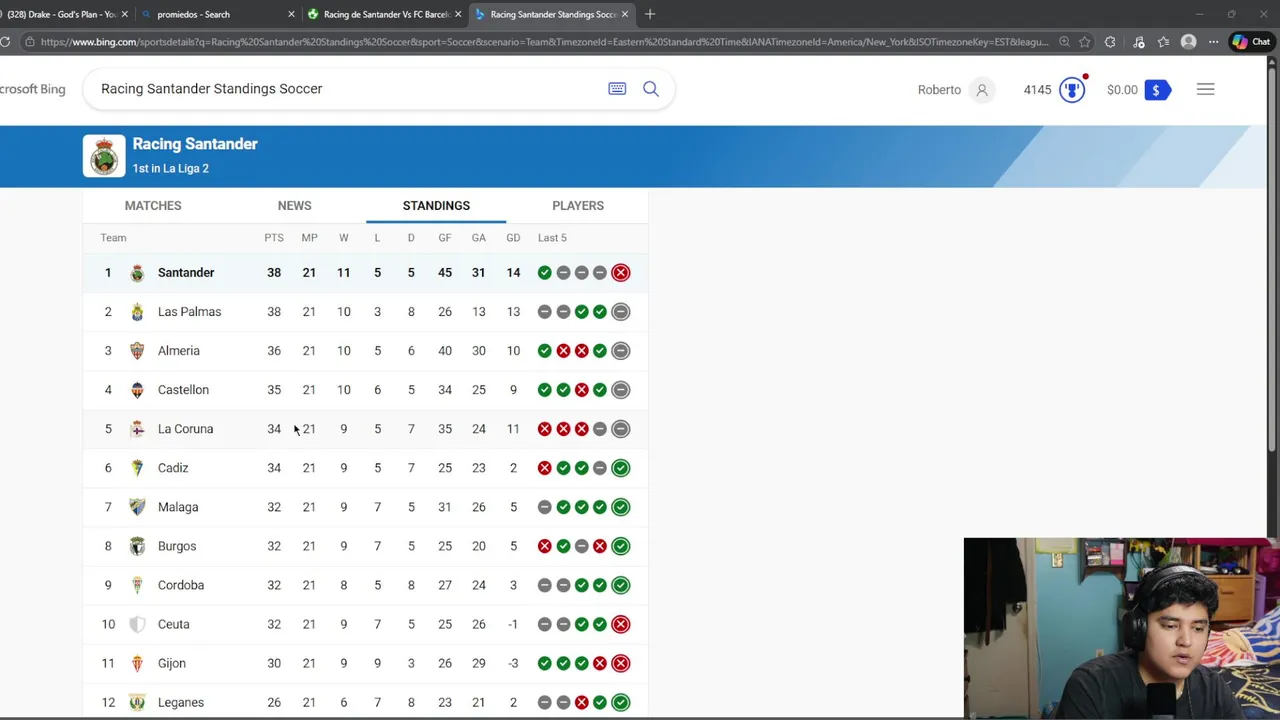Open the Leganes team link
This screenshot has width=1280, height=720.
181,702
